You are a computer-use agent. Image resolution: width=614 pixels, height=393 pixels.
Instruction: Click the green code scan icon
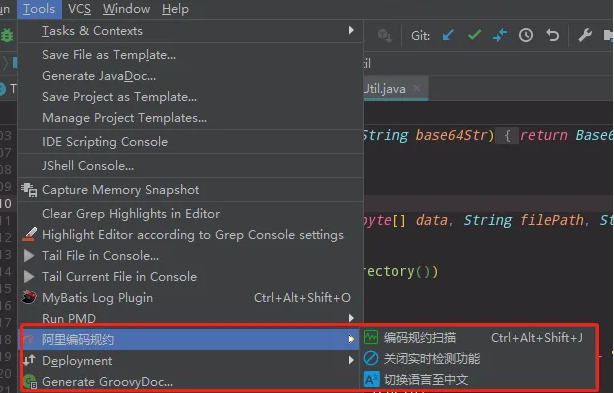(x=370, y=337)
